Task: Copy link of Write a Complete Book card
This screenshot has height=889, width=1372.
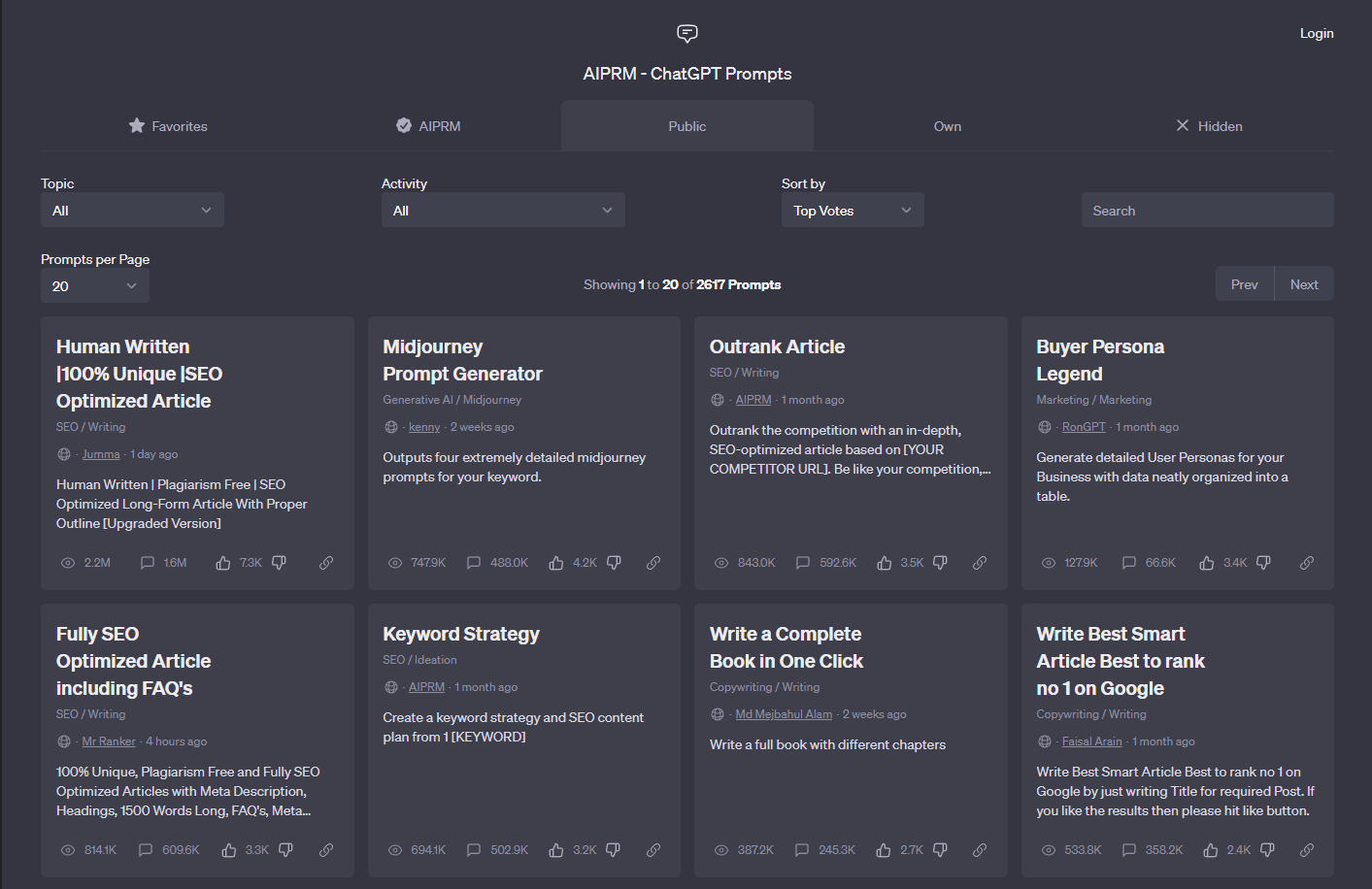Action: (x=980, y=850)
